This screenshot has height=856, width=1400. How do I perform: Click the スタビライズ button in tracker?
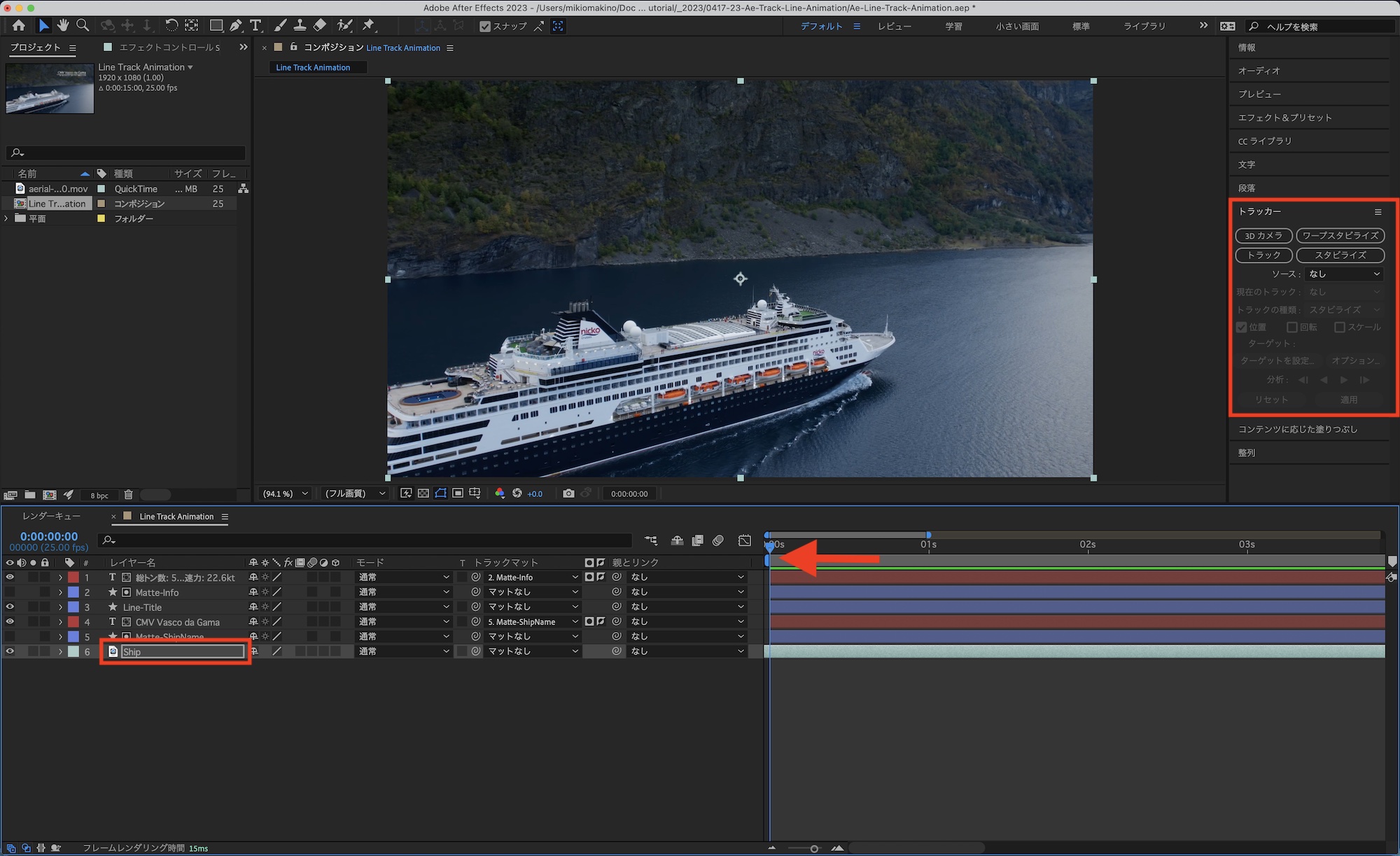coord(1340,255)
